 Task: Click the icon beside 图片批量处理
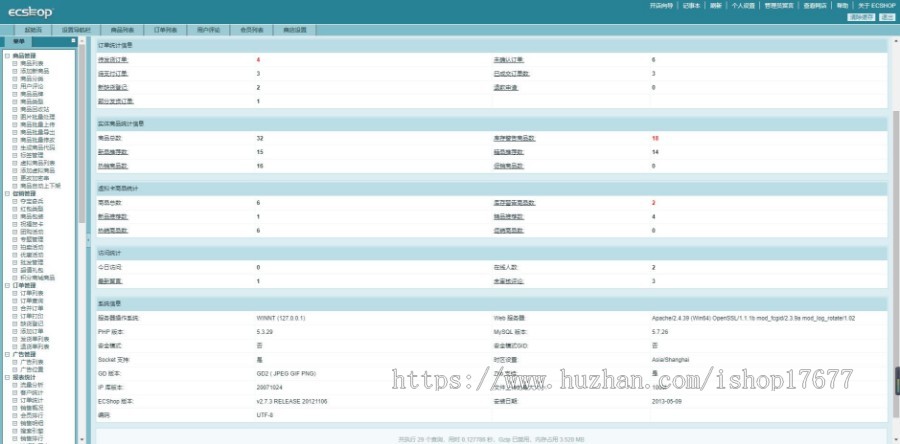pyautogui.click(x=15, y=117)
